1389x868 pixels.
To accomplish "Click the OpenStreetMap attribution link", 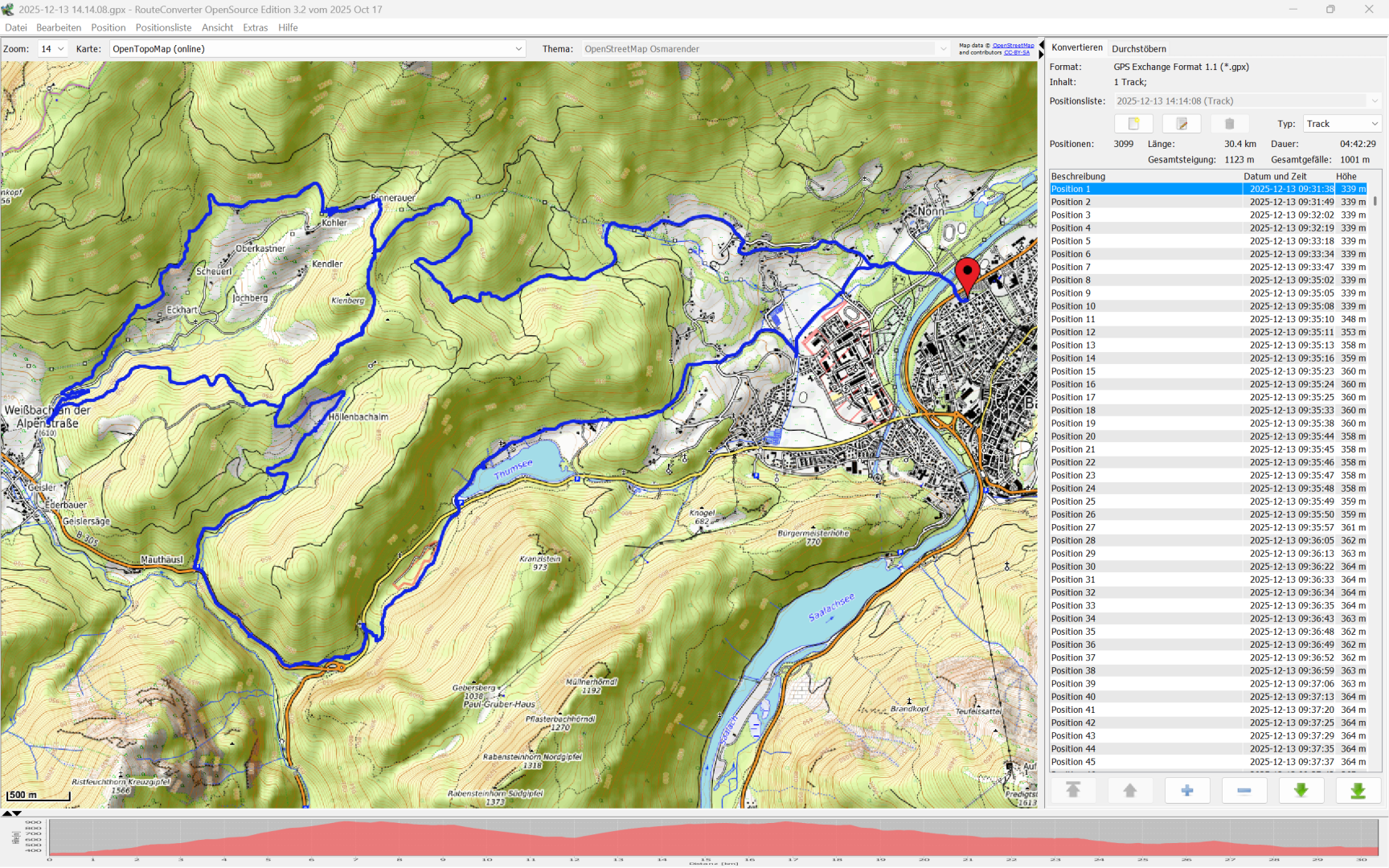I will [x=1013, y=46].
